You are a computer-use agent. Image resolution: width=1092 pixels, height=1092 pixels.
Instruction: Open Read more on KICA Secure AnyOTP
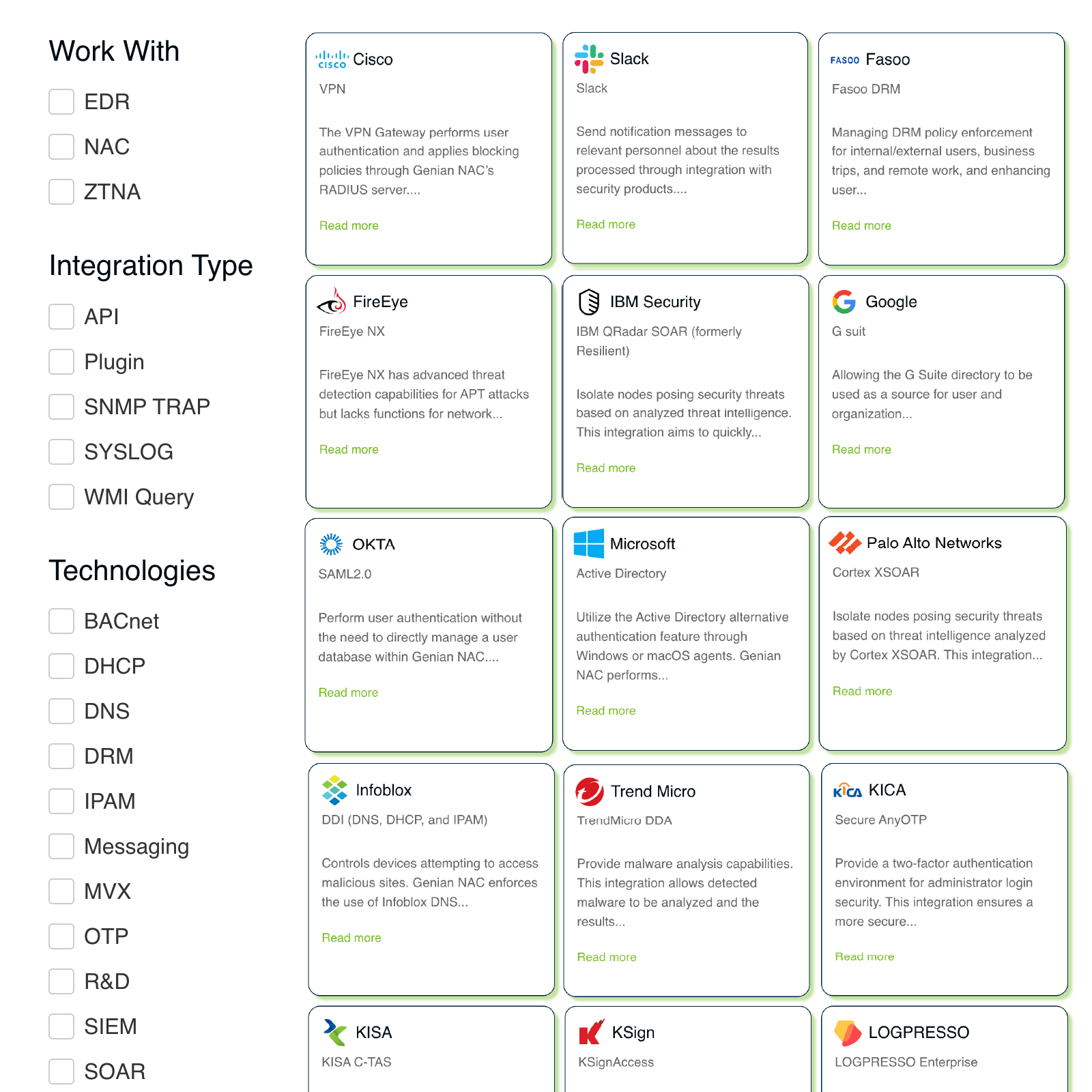pos(864,957)
